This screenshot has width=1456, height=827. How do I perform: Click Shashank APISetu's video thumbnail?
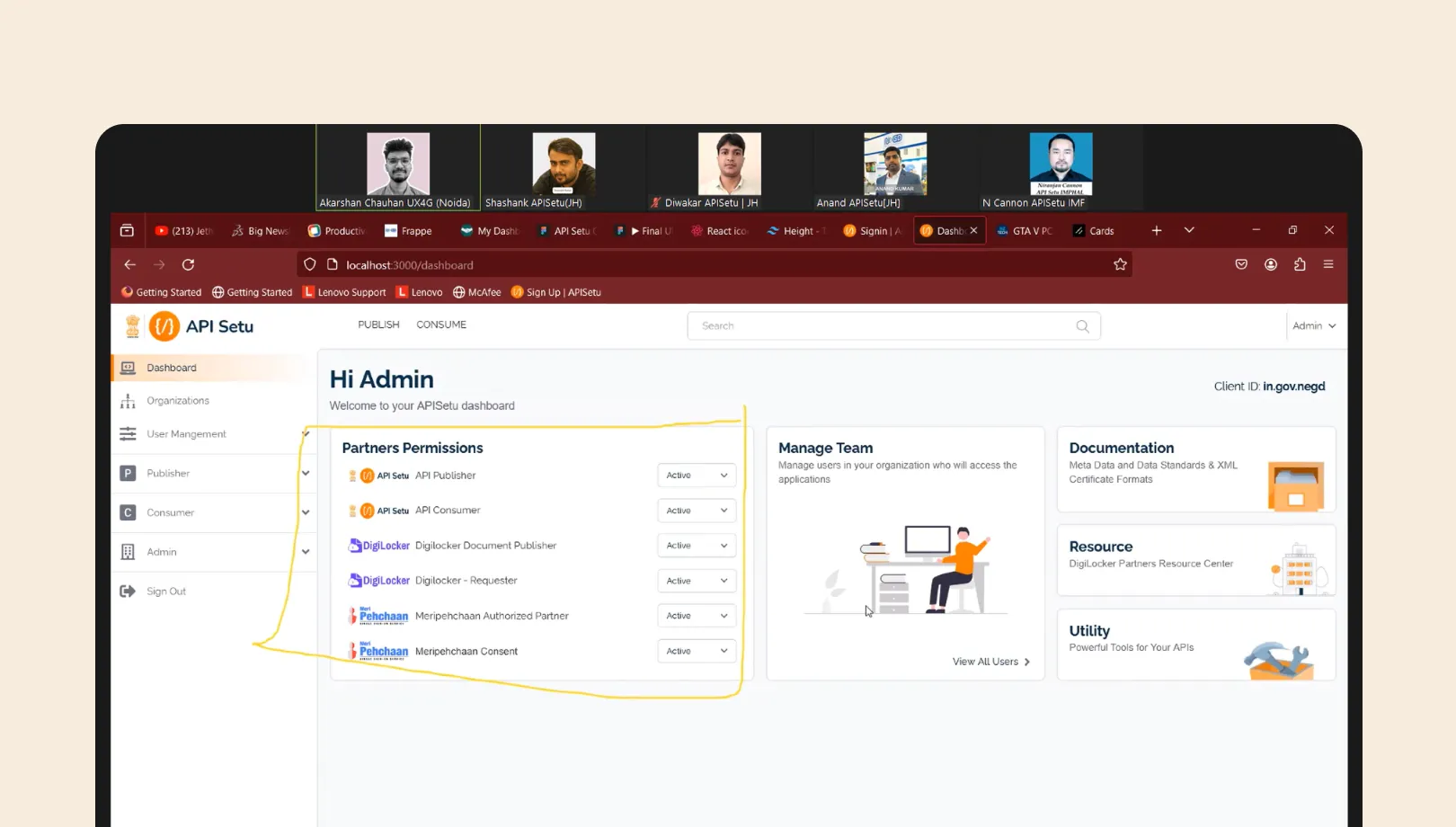[564, 167]
